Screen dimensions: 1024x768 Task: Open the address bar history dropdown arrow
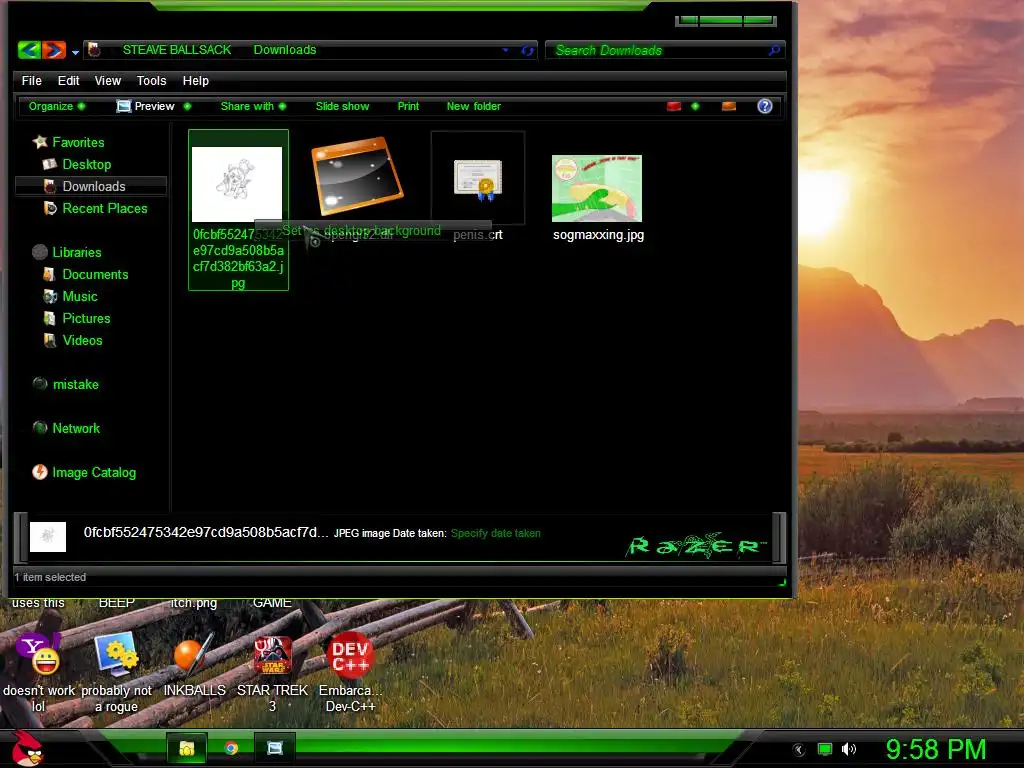(x=505, y=50)
